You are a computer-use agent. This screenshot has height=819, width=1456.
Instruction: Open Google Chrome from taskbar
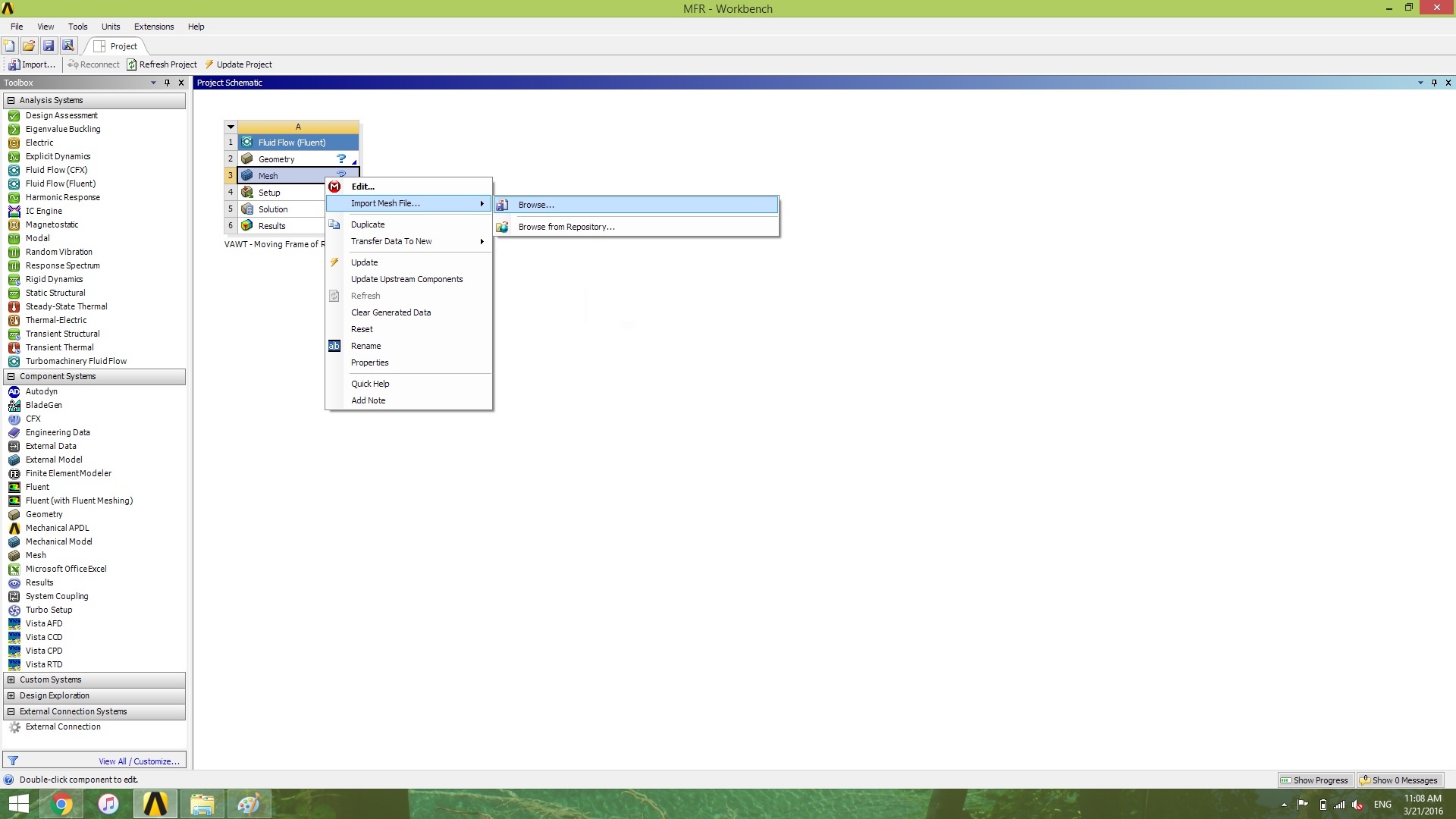[x=62, y=804]
